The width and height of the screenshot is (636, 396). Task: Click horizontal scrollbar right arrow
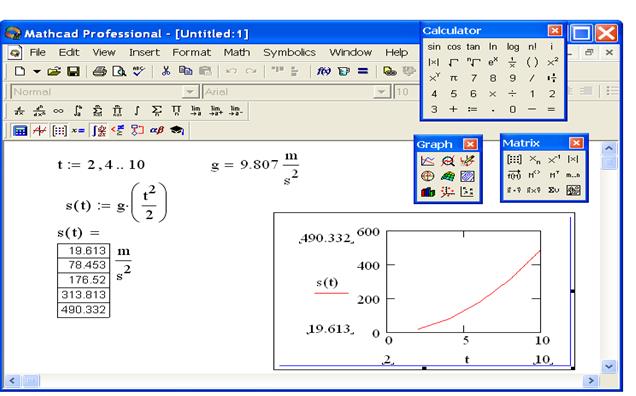pos(591,381)
